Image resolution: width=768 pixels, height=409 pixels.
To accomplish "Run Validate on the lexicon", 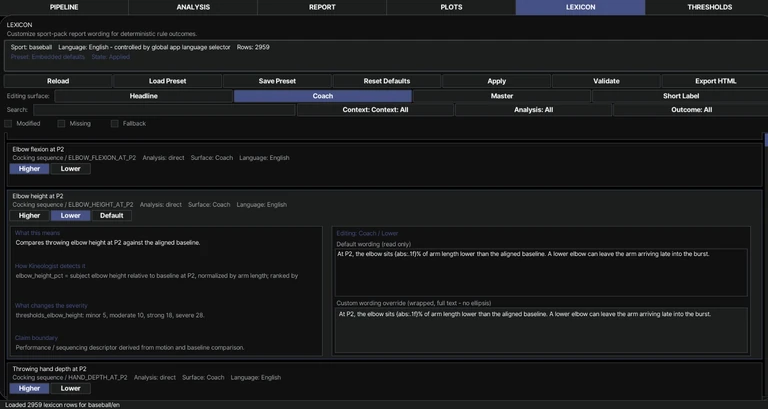I will coord(606,81).
